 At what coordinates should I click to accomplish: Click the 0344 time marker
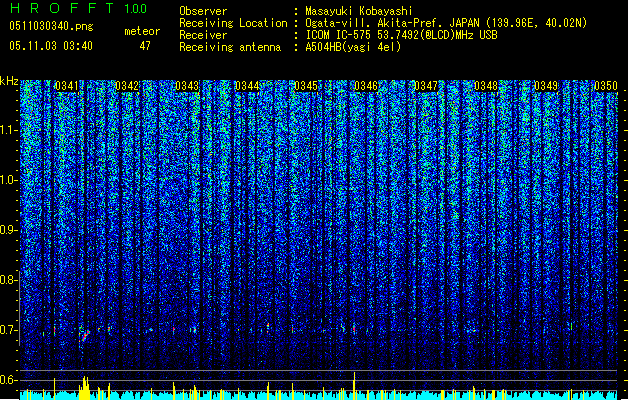click(247, 86)
